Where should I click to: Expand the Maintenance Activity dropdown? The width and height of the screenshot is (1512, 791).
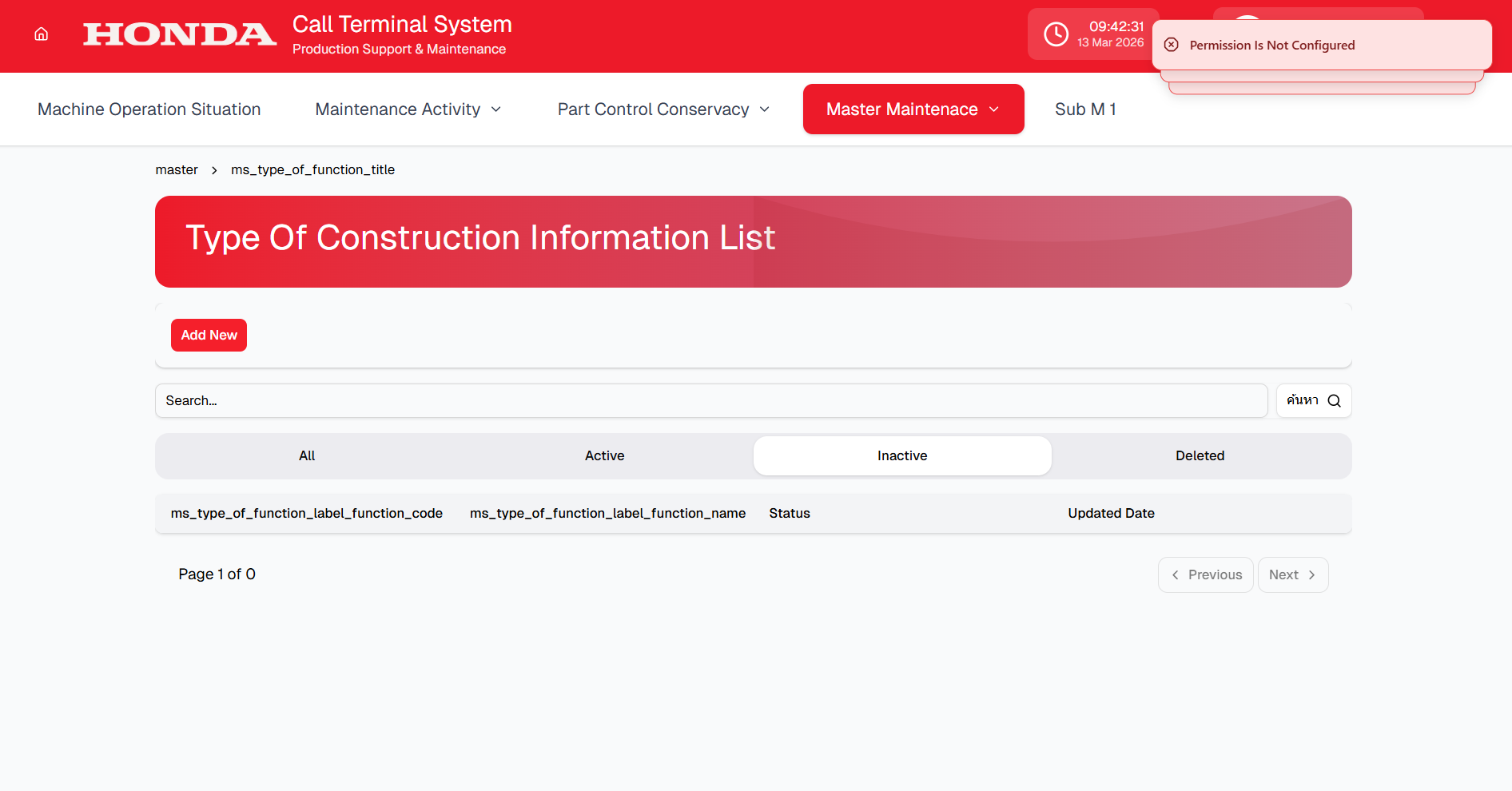click(408, 109)
